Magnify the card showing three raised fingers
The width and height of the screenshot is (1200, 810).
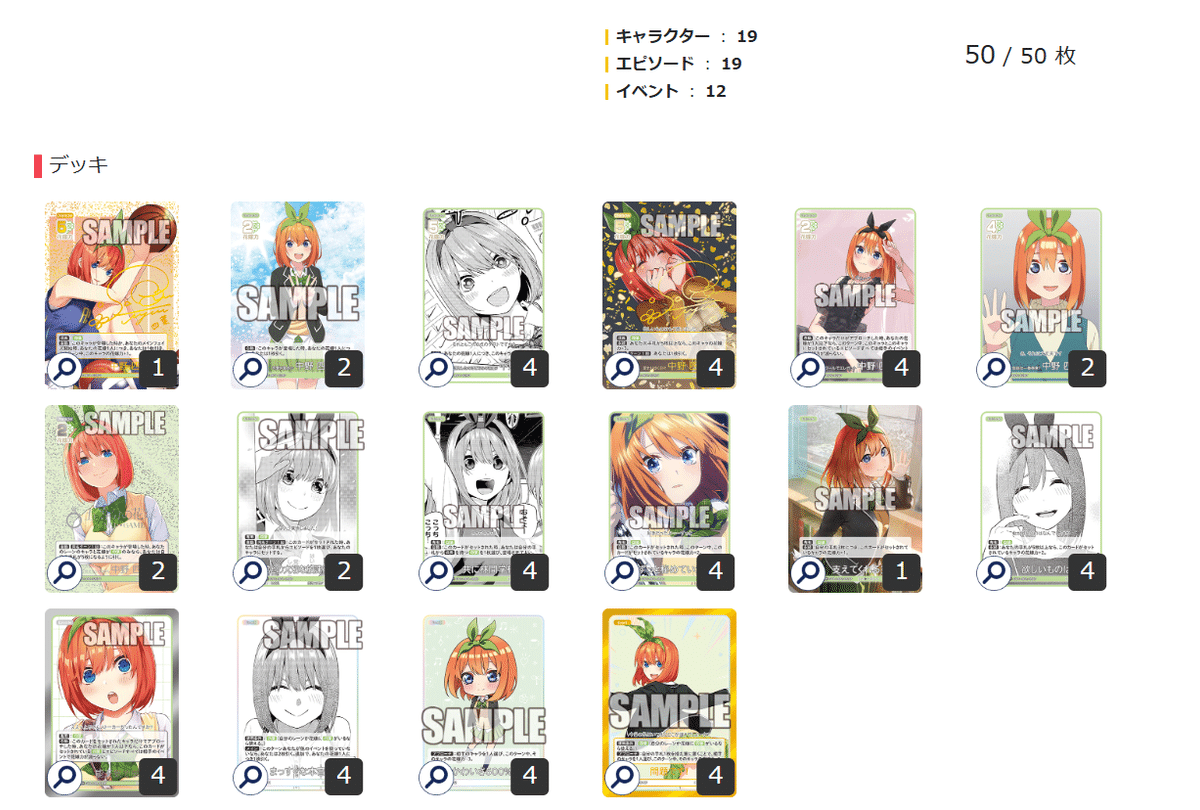(x=994, y=370)
